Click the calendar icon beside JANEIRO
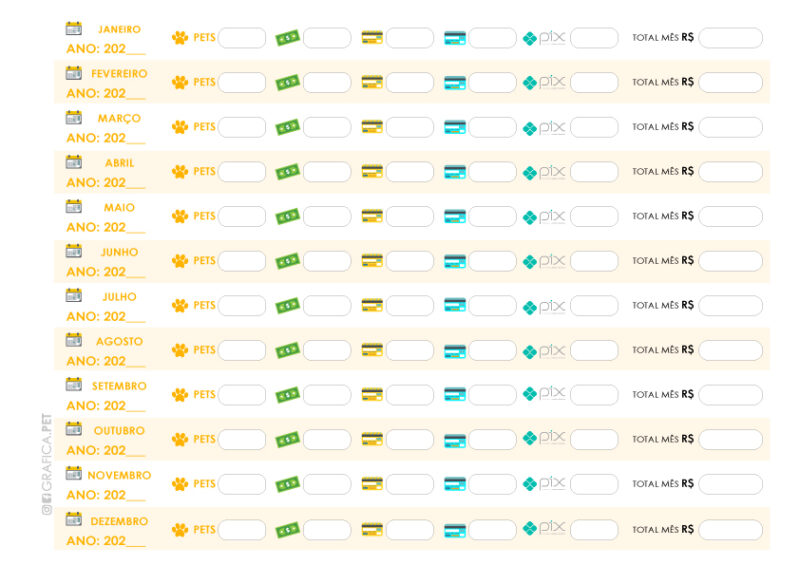The height and width of the screenshot is (565, 800). (74, 28)
